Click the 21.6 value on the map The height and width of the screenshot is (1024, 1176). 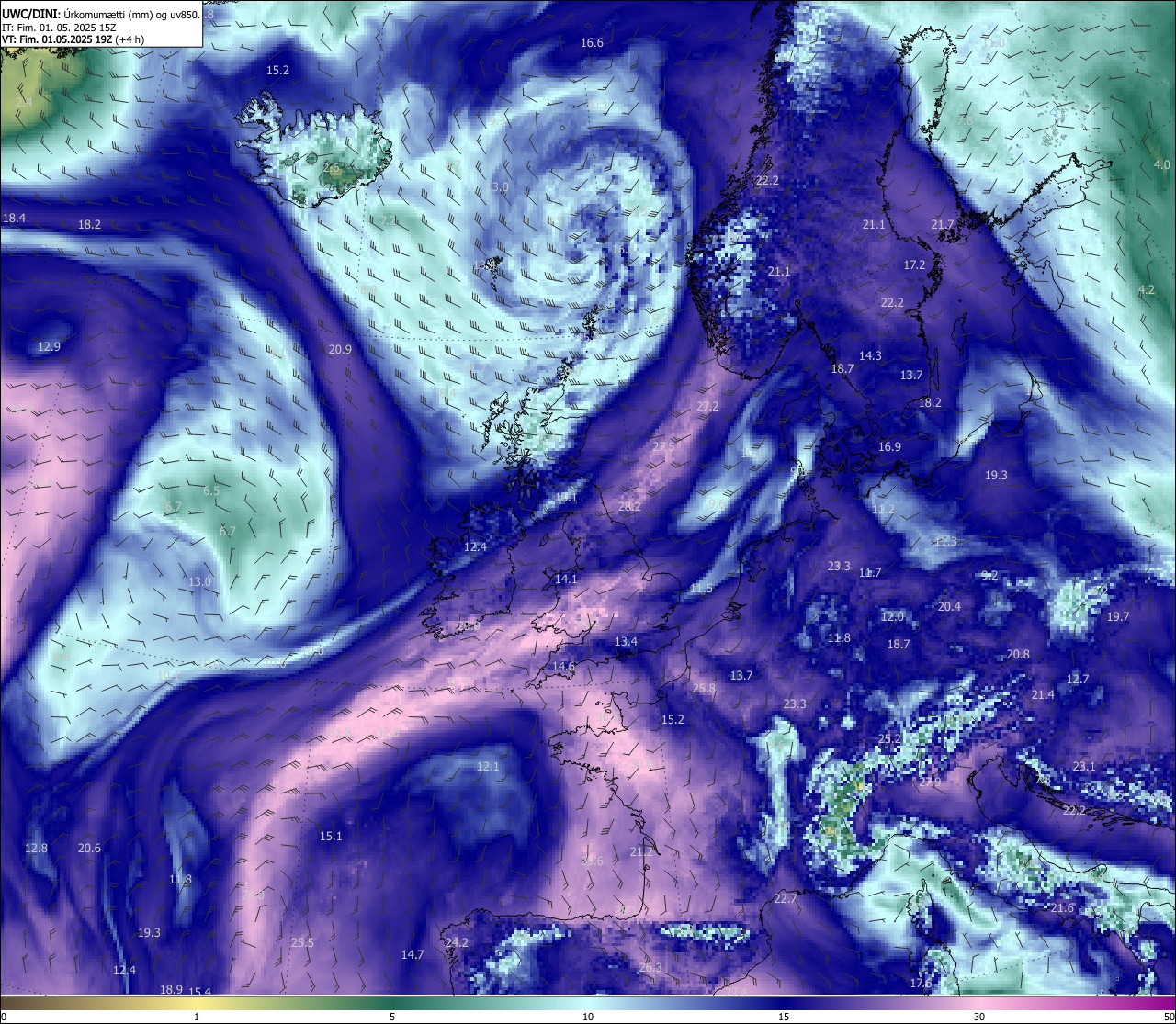pos(1062,908)
